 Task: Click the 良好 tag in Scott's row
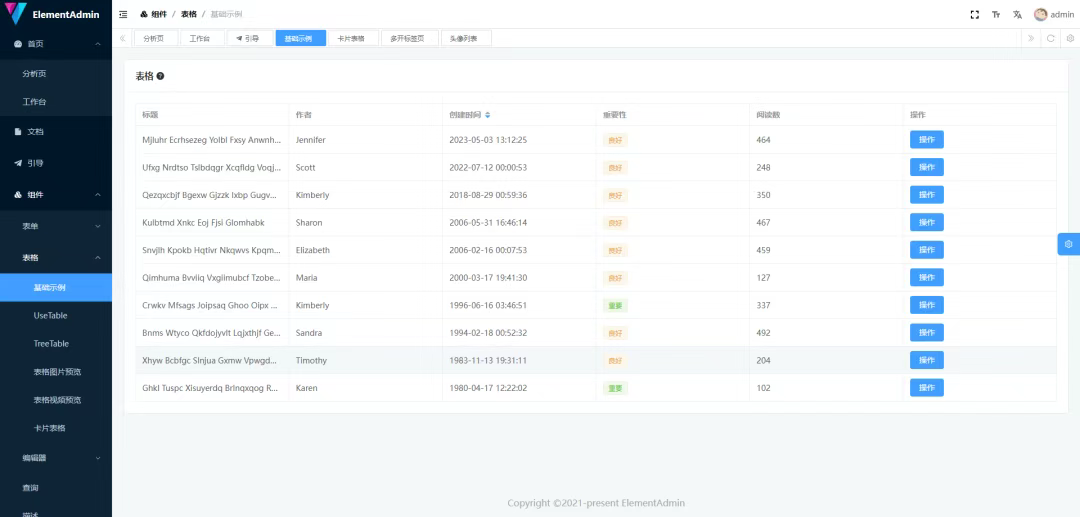[615, 168]
